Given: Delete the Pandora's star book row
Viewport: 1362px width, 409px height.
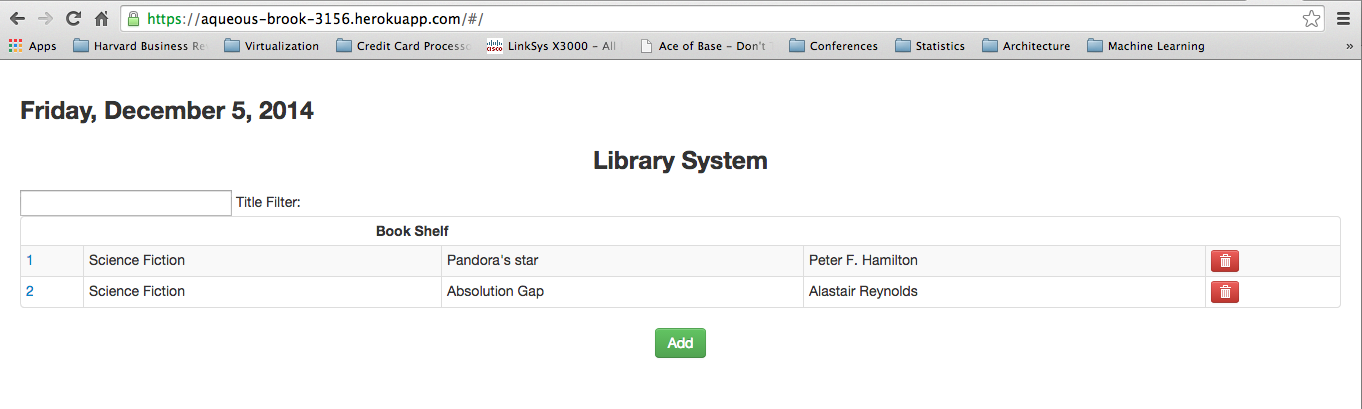Looking at the screenshot, I should pyautogui.click(x=1225, y=261).
